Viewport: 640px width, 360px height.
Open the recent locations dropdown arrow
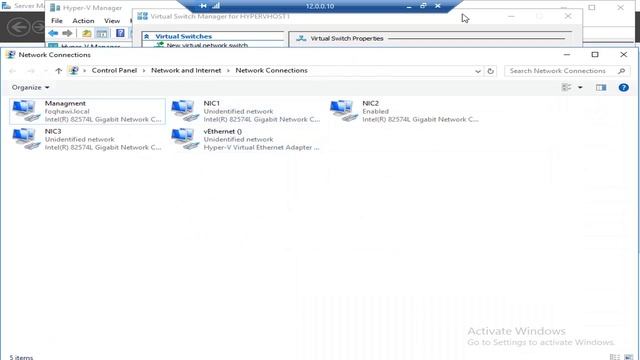pos(45,71)
